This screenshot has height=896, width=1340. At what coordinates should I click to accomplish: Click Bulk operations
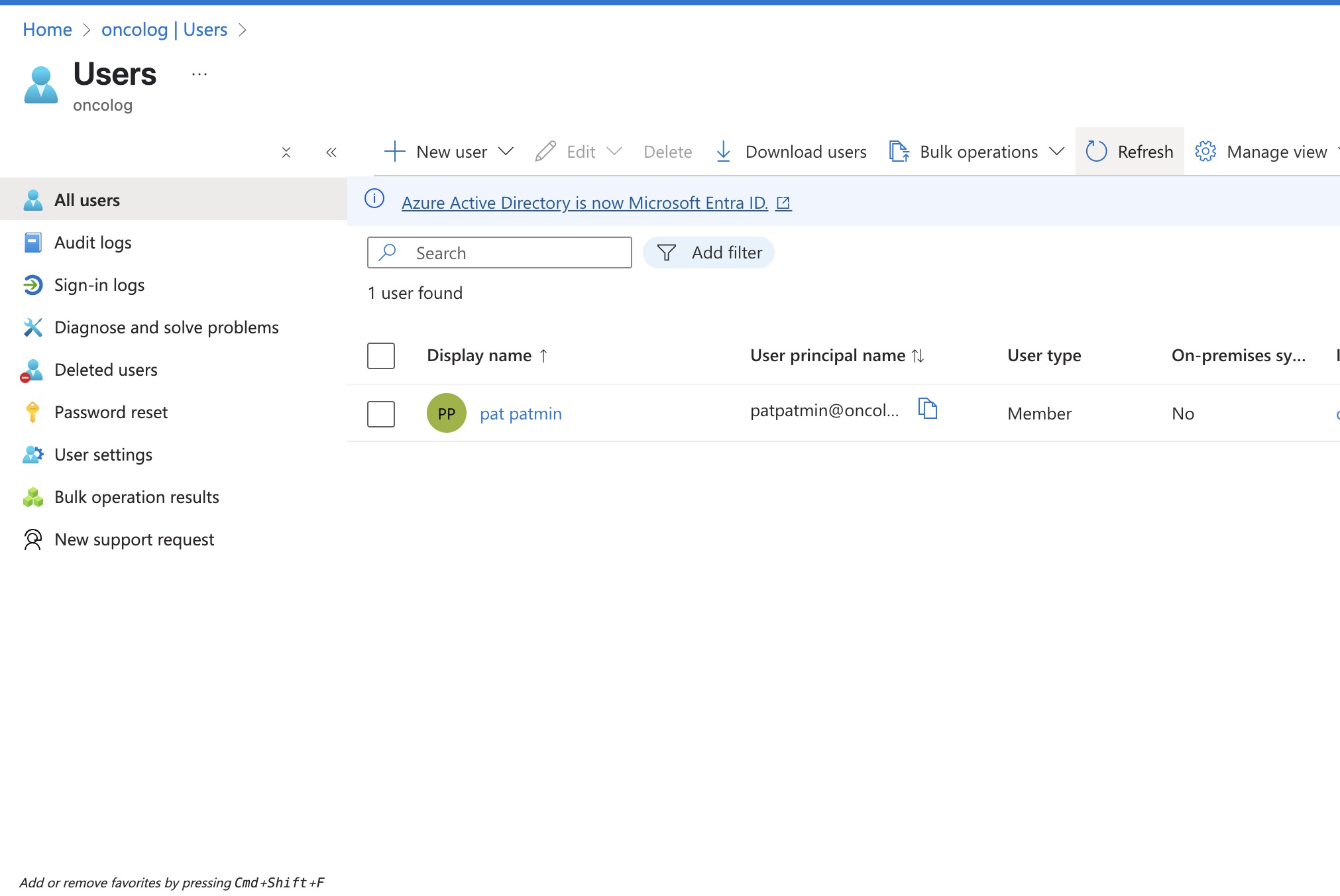964,152
